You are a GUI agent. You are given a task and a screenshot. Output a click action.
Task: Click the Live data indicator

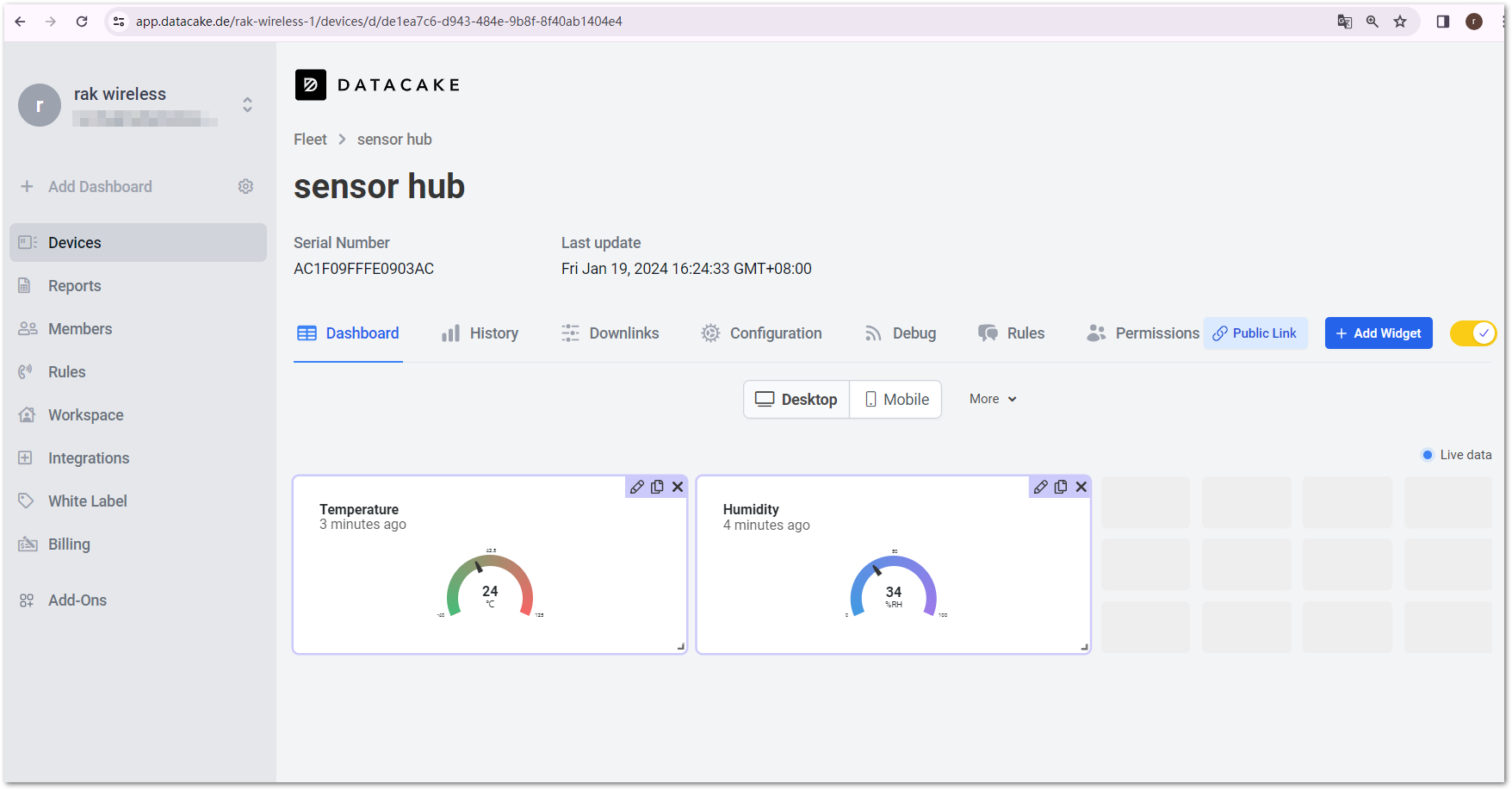(x=1457, y=455)
